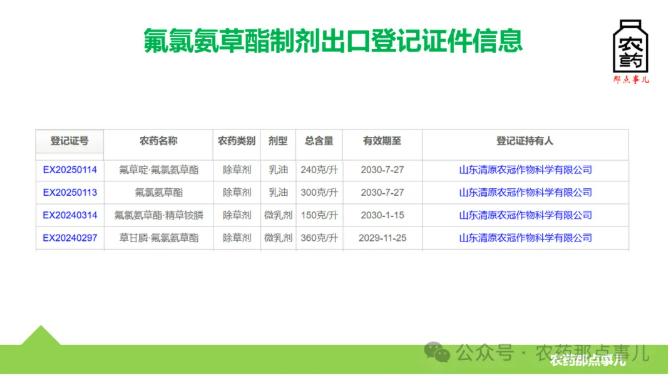
Task: Click the slide title 氟氯氨草酯制剂出口登记证件信息
Action: pyautogui.click(x=333, y=41)
